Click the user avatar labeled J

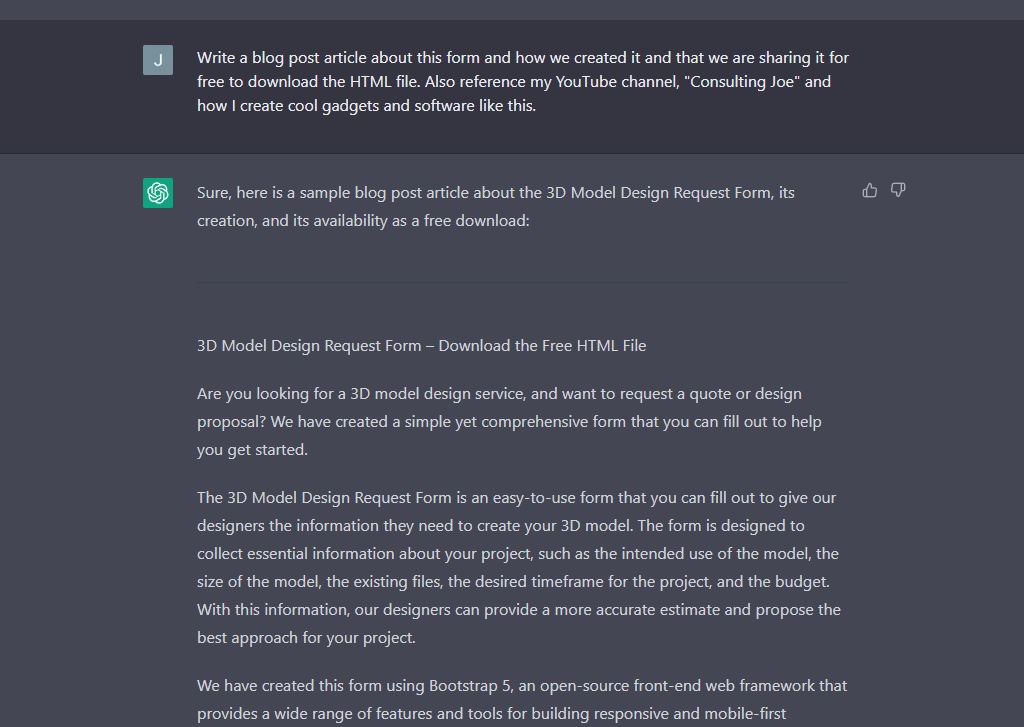[x=158, y=59]
